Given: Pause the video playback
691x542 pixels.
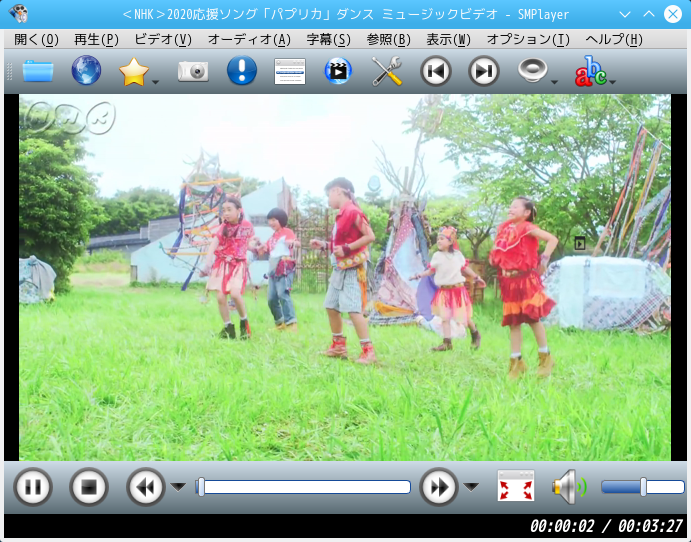Looking at the screenshot, I should [x=33, y=487].
